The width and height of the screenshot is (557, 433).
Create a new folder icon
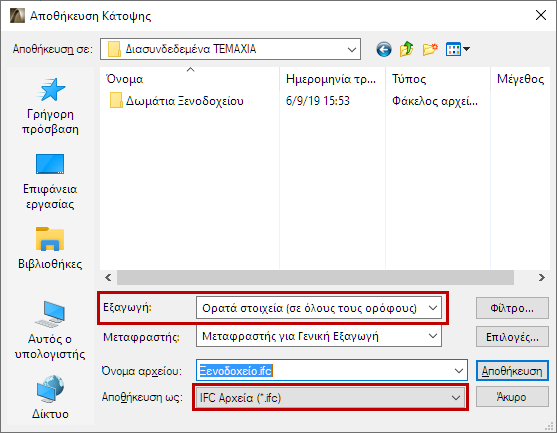click(429, 49)
